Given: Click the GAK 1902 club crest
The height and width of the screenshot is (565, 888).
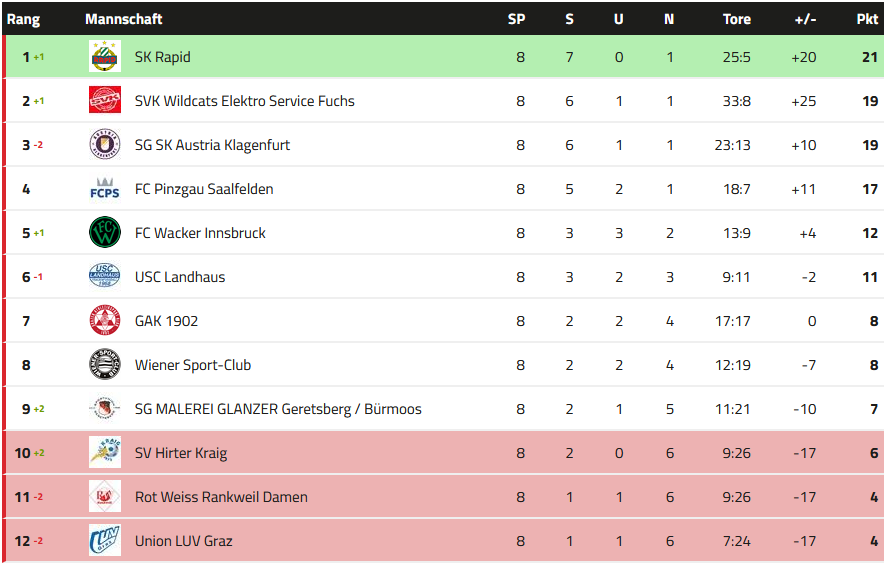Looking at the screenshot, I should point(104,321).
